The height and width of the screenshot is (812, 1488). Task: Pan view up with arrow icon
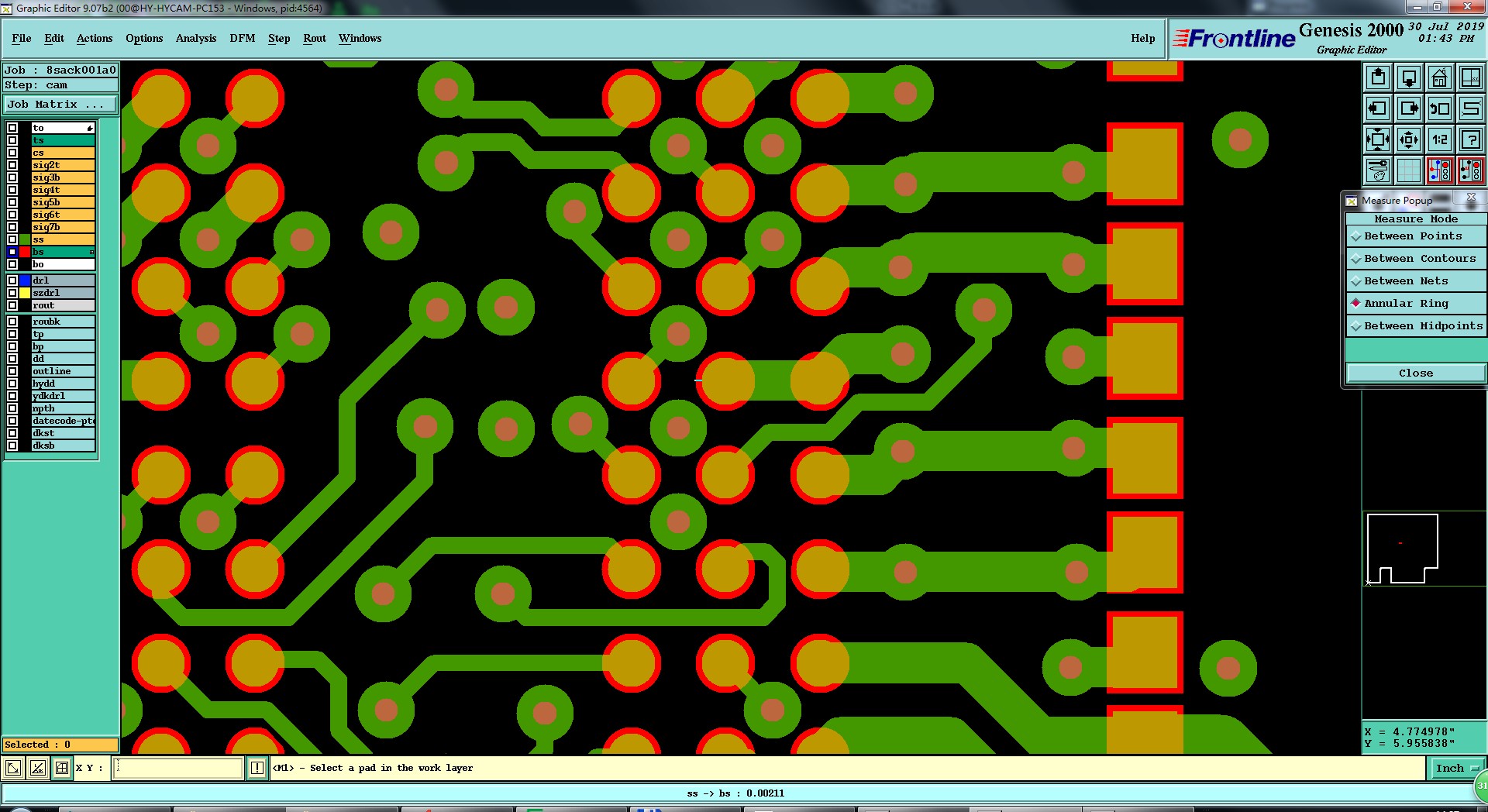(1377, 77)
